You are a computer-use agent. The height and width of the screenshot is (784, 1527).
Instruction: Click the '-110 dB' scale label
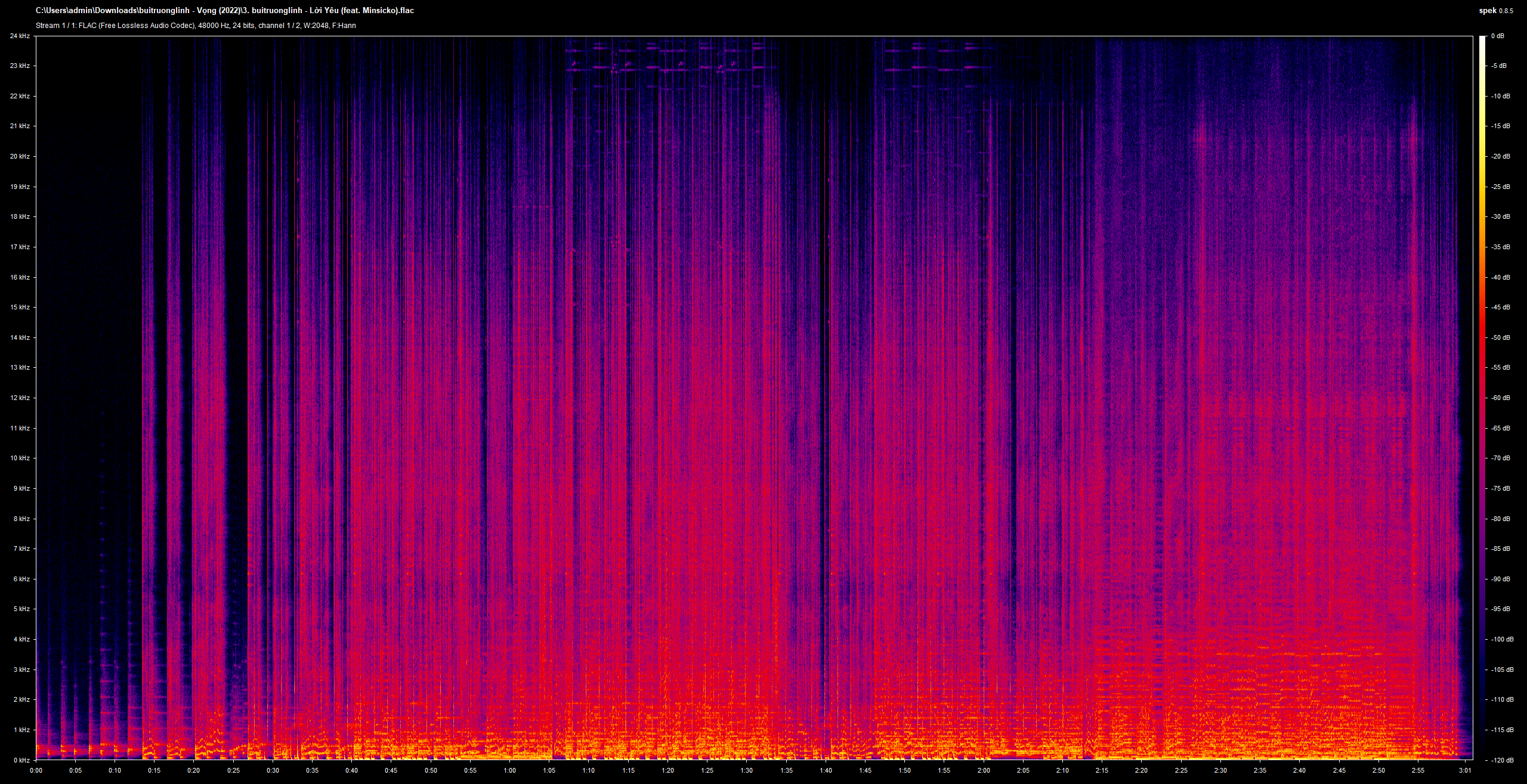[1503, 700]
